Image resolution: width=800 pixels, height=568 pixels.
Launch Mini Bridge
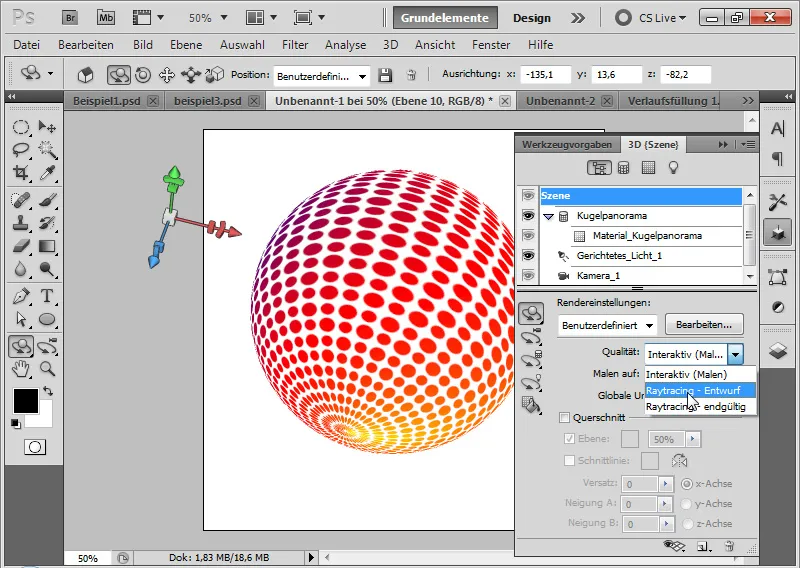106,18
